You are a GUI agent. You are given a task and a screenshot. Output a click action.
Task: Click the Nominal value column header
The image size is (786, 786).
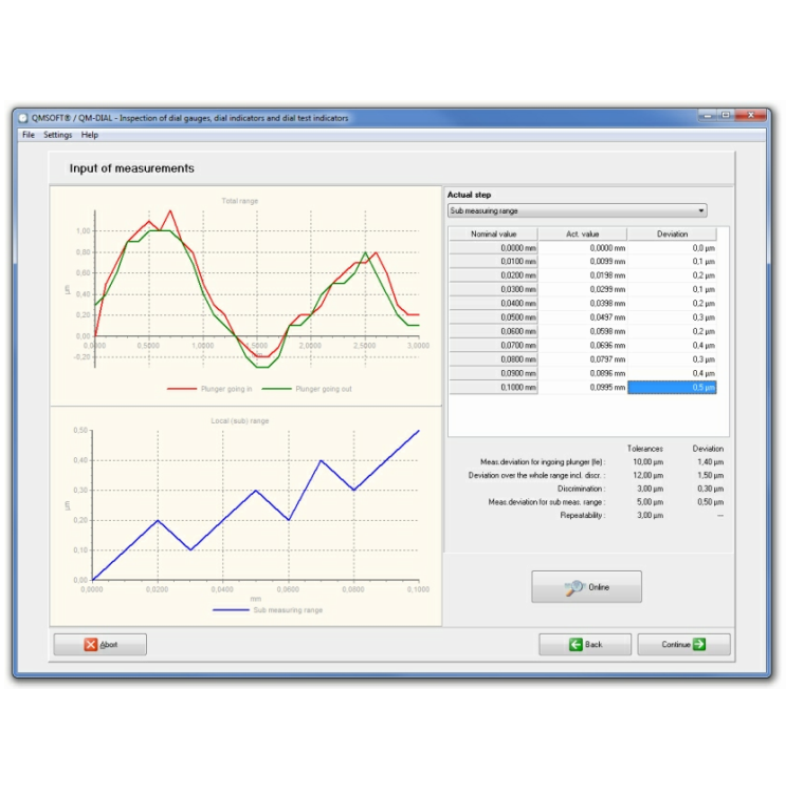click(x=493, y=234)
